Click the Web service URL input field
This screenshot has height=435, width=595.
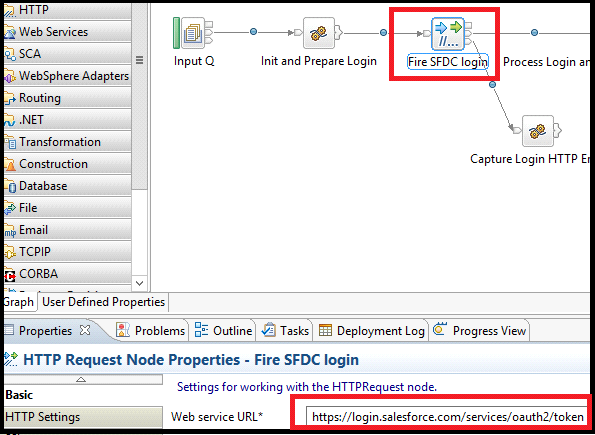coord(446,417)
